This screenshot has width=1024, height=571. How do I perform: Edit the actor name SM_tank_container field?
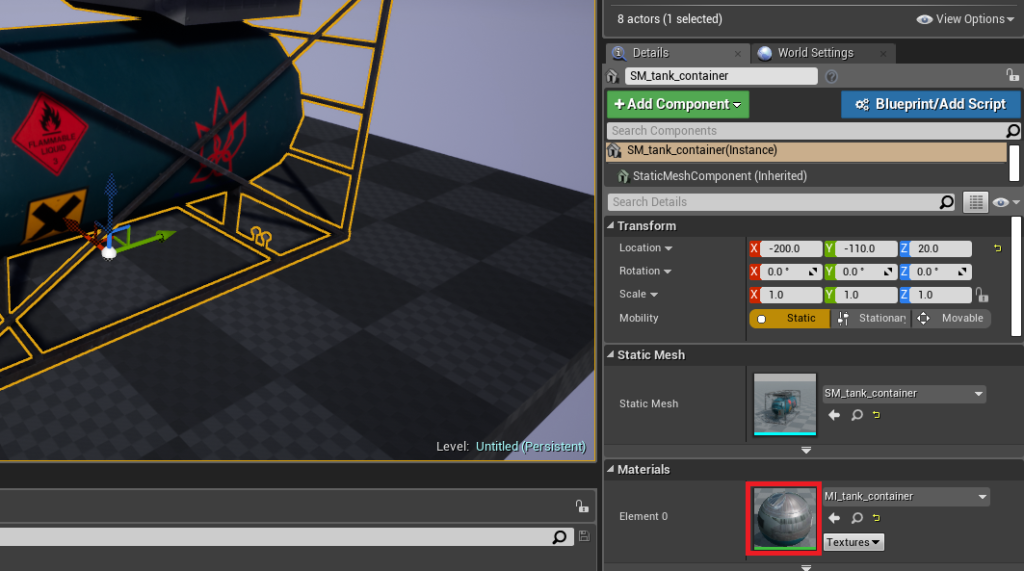tap(721, 76)
